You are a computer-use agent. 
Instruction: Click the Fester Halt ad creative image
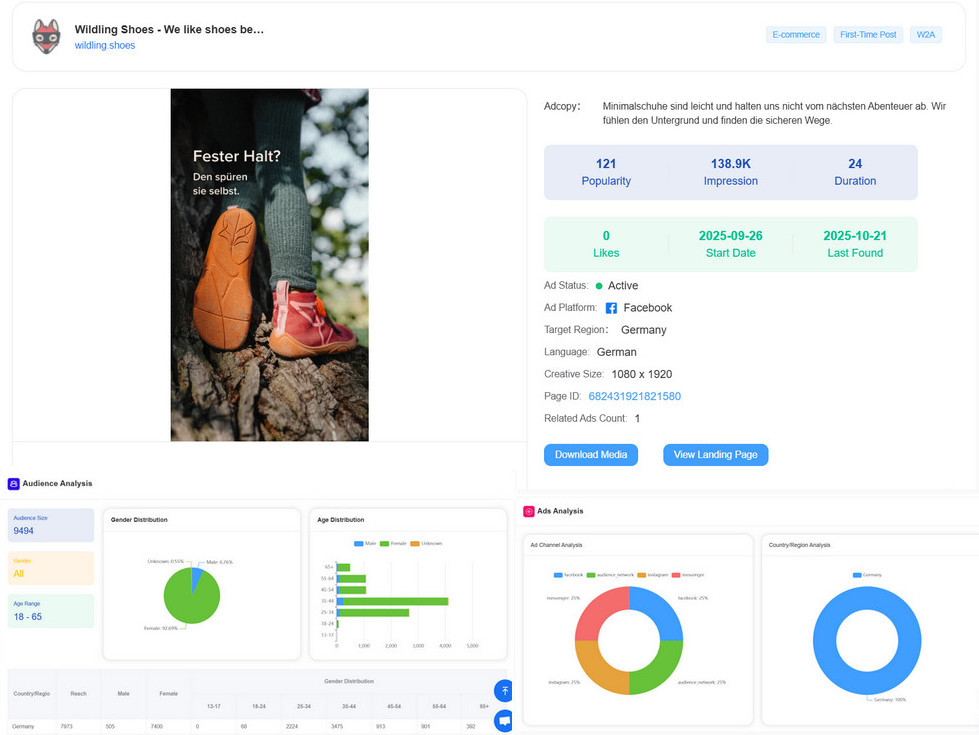click(269, 265)
